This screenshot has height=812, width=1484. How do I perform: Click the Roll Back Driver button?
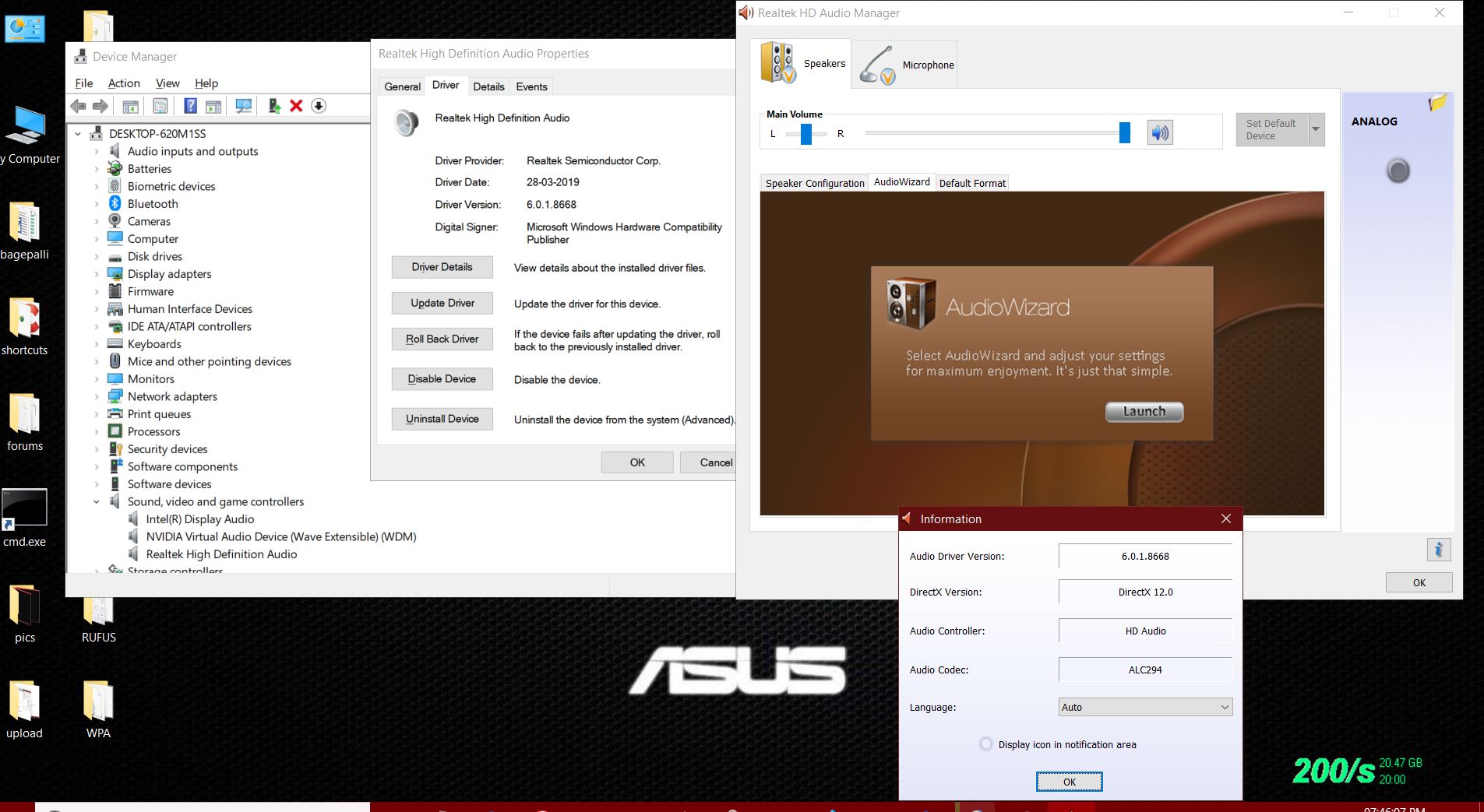[442, 339]
